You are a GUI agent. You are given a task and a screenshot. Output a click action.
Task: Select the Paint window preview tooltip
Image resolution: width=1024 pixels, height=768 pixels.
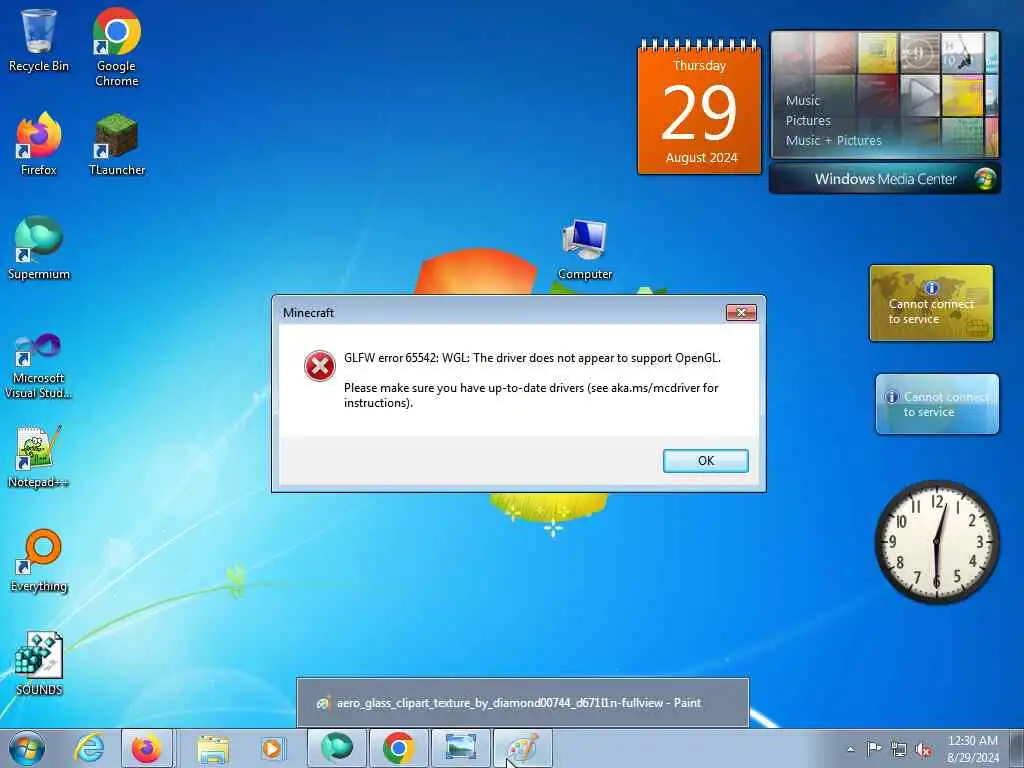coord(522,703)
